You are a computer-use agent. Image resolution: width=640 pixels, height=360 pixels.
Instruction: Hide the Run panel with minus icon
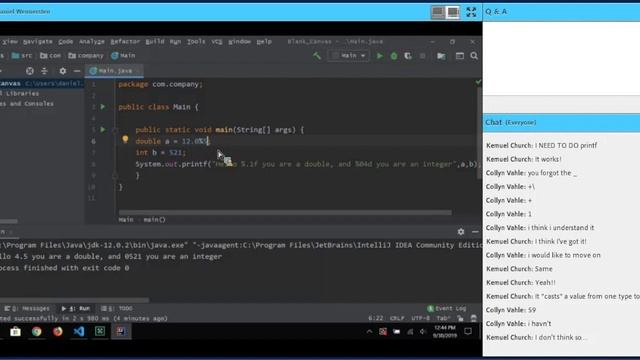click(x=475, y=231)
